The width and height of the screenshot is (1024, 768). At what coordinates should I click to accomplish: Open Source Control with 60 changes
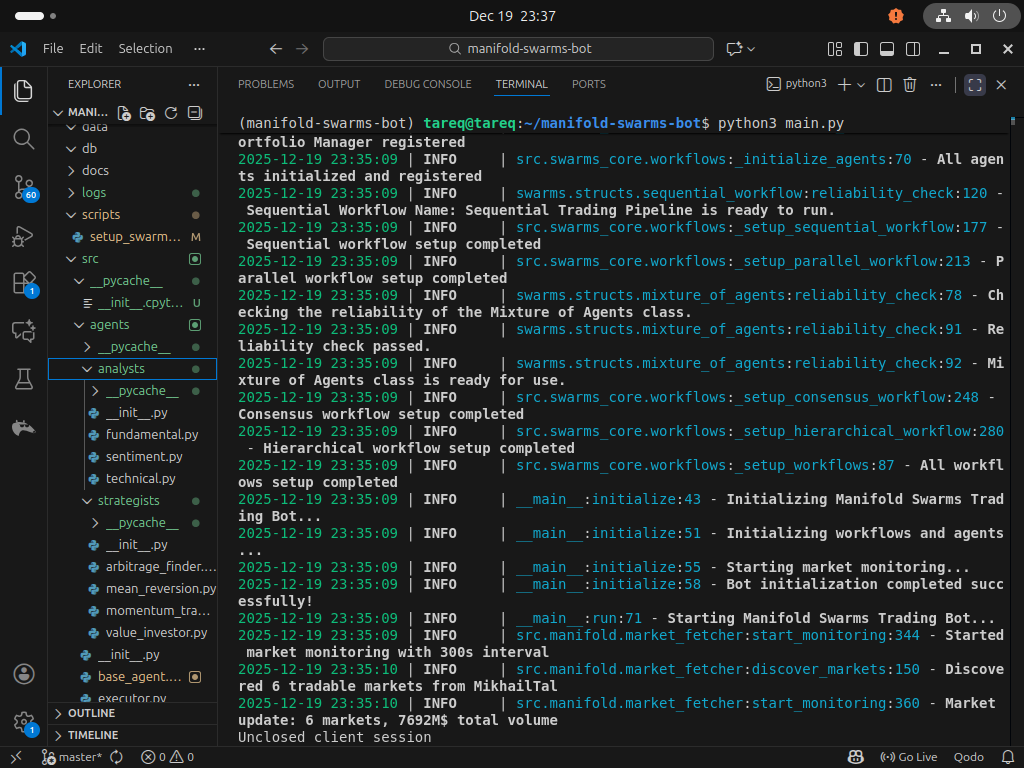pos(25,187)
